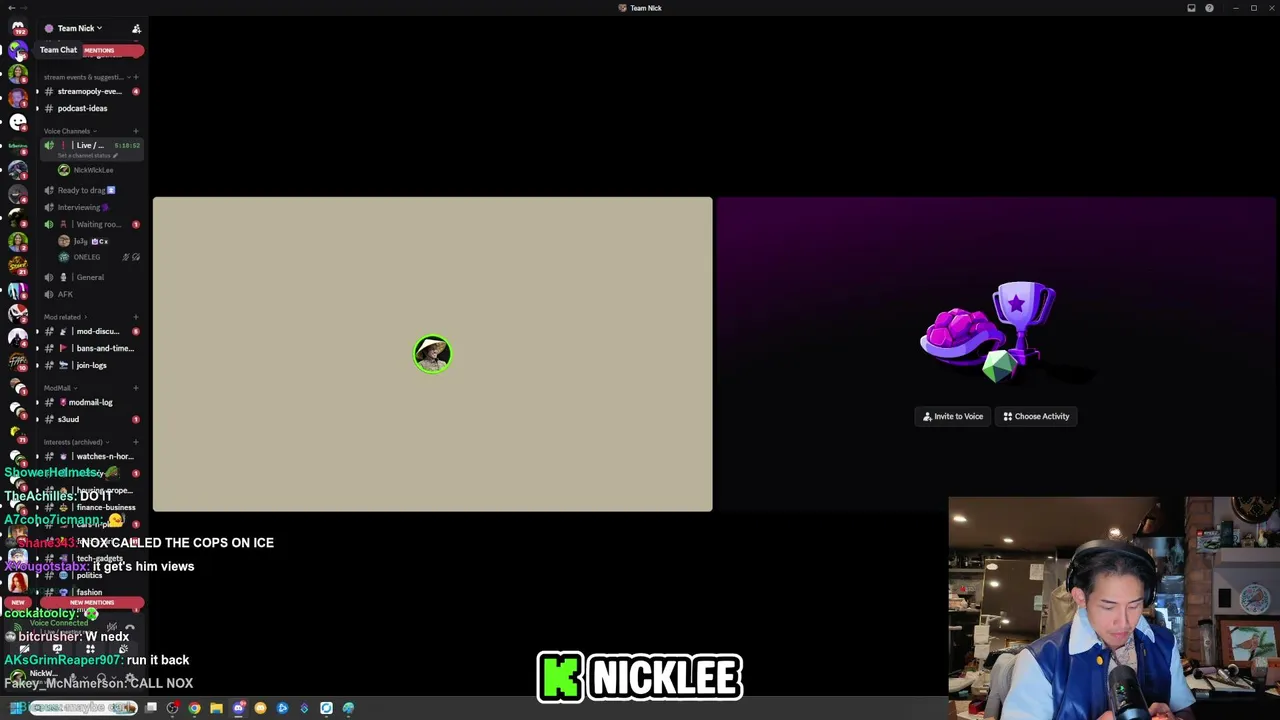1280x720 pixels.
Task: Open the Help icon in title bar
Action: click(x=1209, y=8)
